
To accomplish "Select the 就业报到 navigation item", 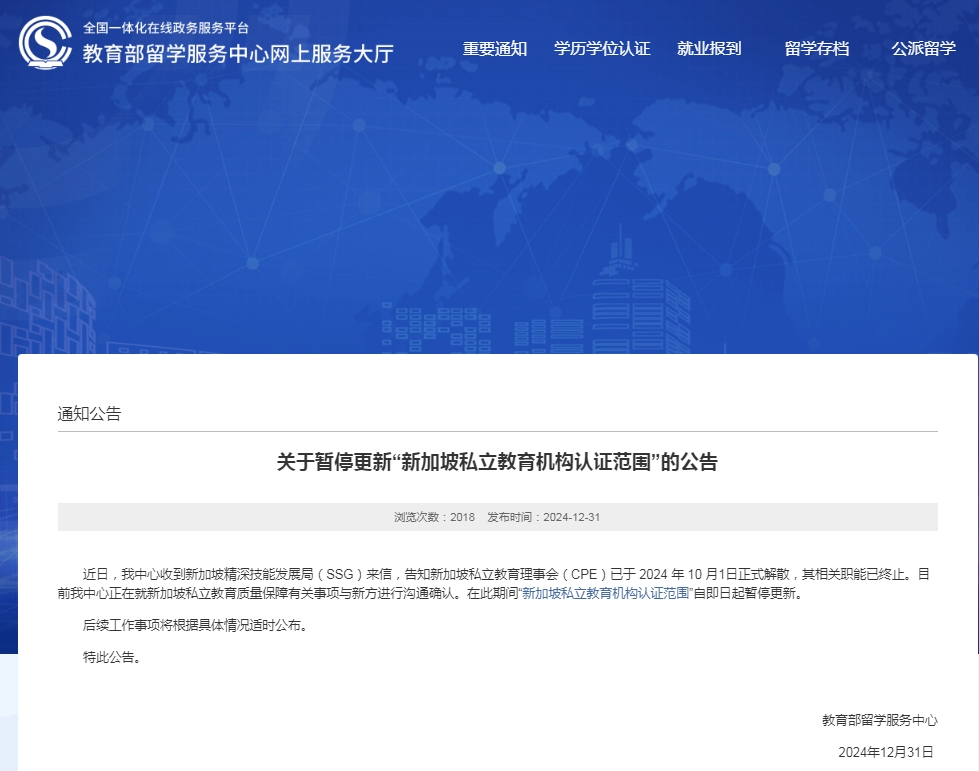I will coord(709,49).
